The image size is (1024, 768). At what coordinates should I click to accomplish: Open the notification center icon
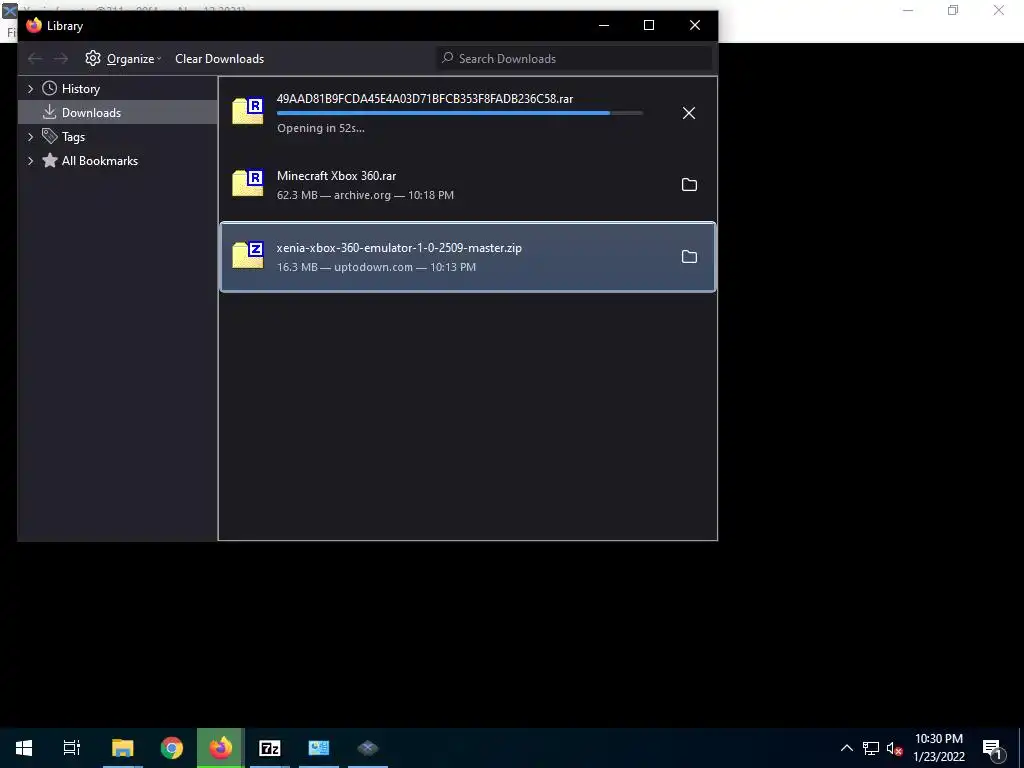click(992, 748)
